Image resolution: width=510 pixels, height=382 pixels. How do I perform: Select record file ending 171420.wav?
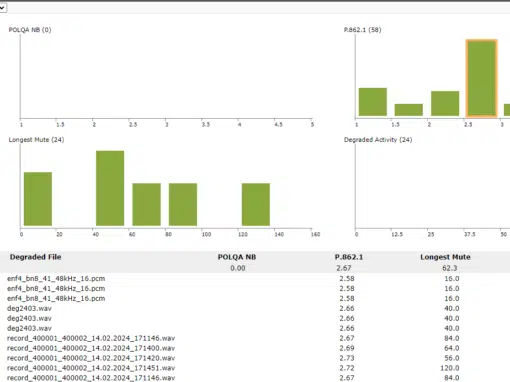click(255, 358)
